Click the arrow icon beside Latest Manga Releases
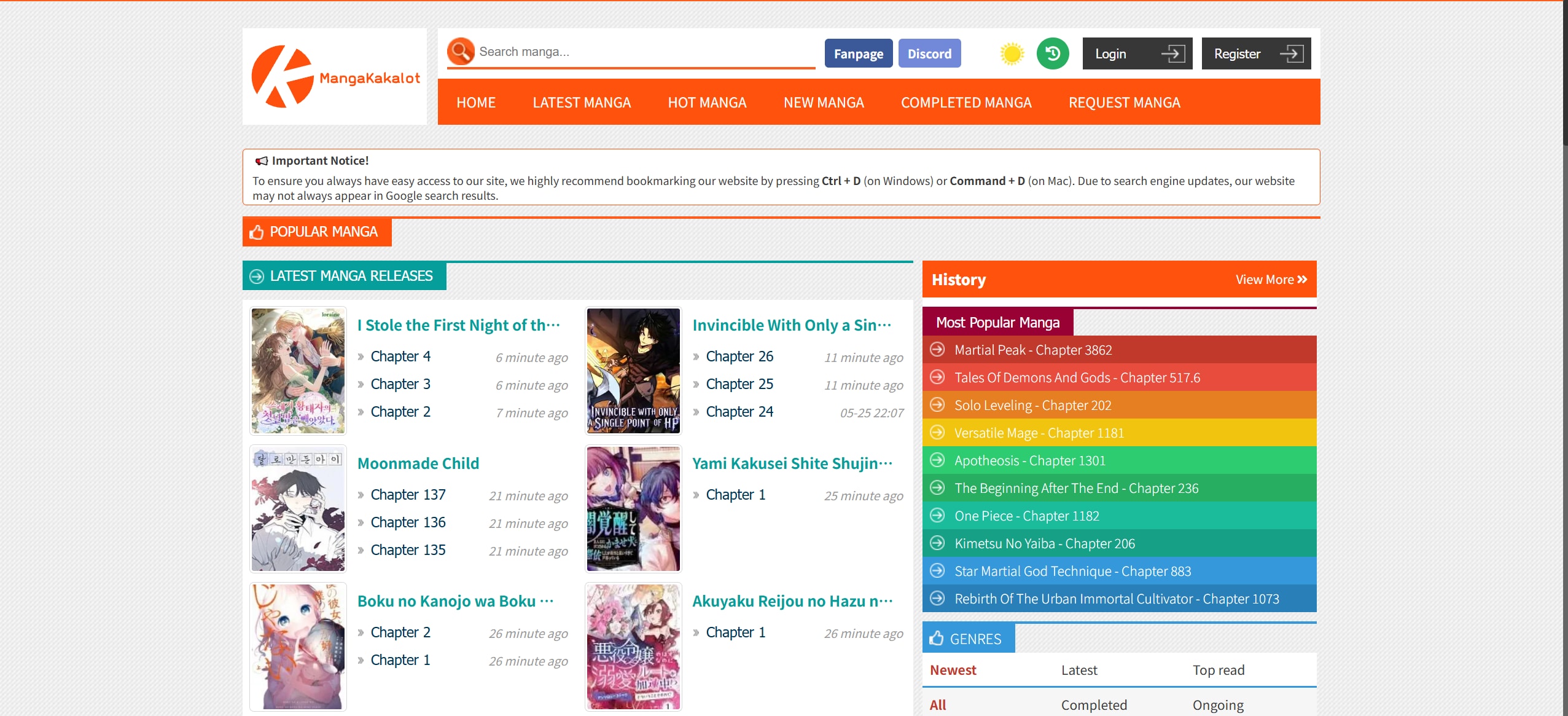Image resolution: width=1568 pixels, height=716 pixels. 257,277
